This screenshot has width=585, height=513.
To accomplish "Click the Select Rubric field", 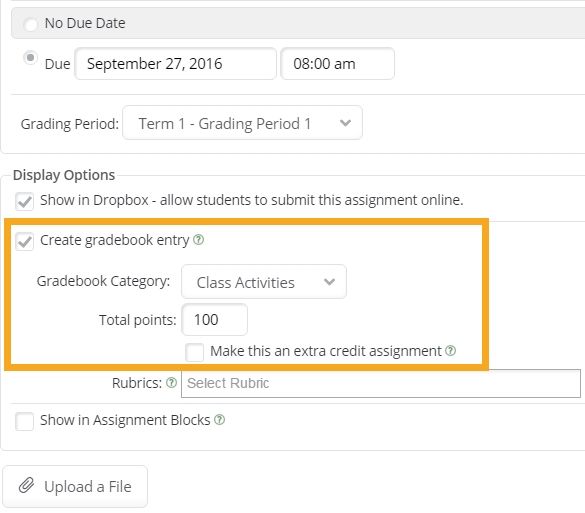I will [381, 383].
